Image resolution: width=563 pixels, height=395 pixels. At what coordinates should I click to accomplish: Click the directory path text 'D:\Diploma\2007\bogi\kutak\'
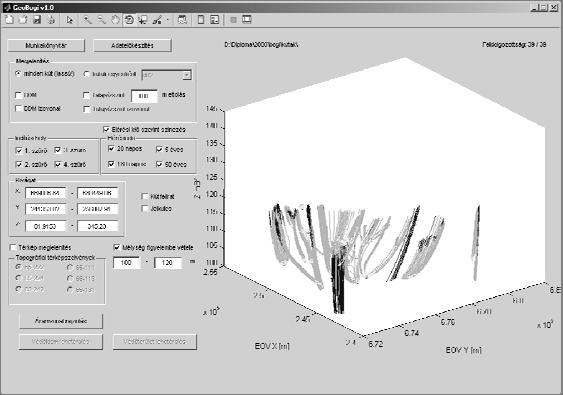tap(261, 45)
